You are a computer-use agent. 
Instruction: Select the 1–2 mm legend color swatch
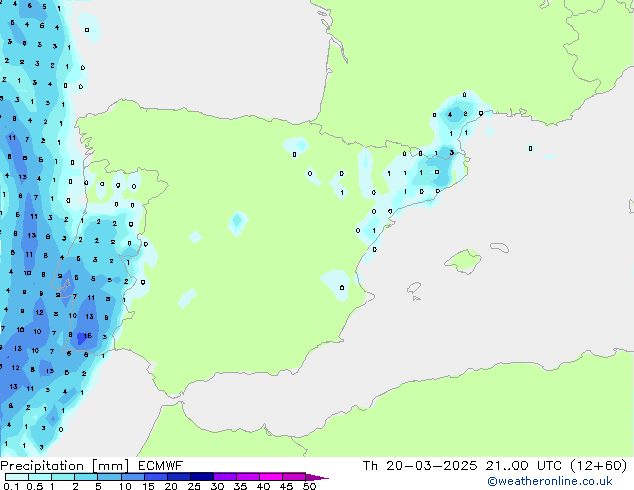tap(63, 477)
